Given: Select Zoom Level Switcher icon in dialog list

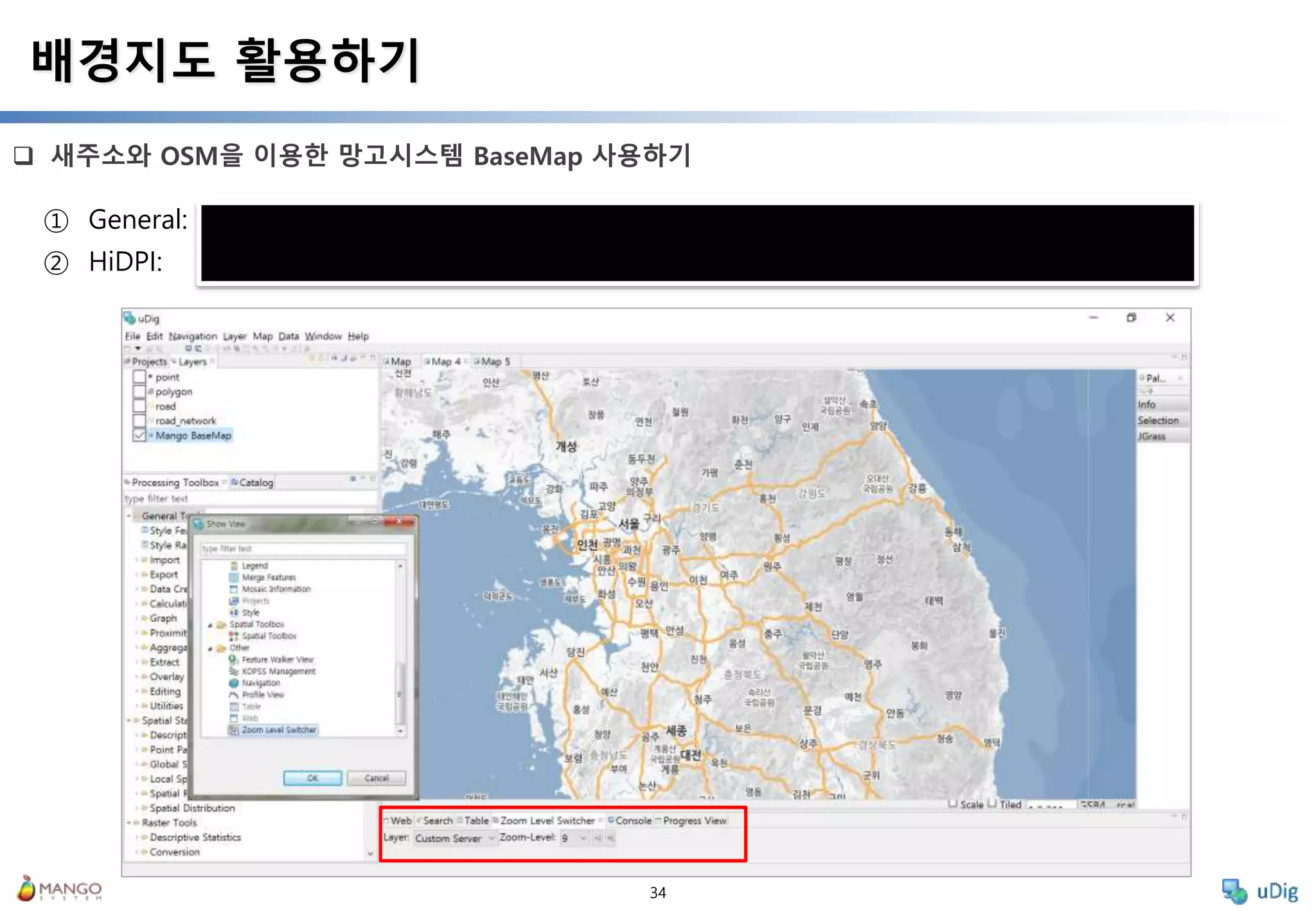Looking at the screenshot, I should (x=234, y=730).
